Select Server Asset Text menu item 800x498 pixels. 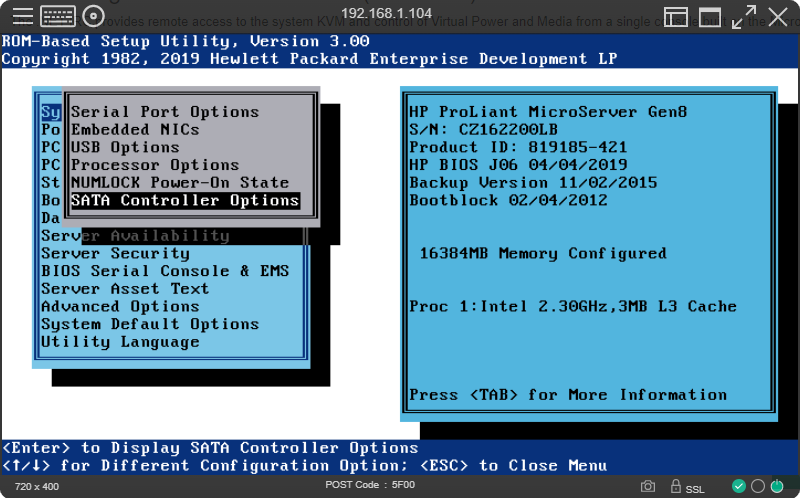point(125,289)
